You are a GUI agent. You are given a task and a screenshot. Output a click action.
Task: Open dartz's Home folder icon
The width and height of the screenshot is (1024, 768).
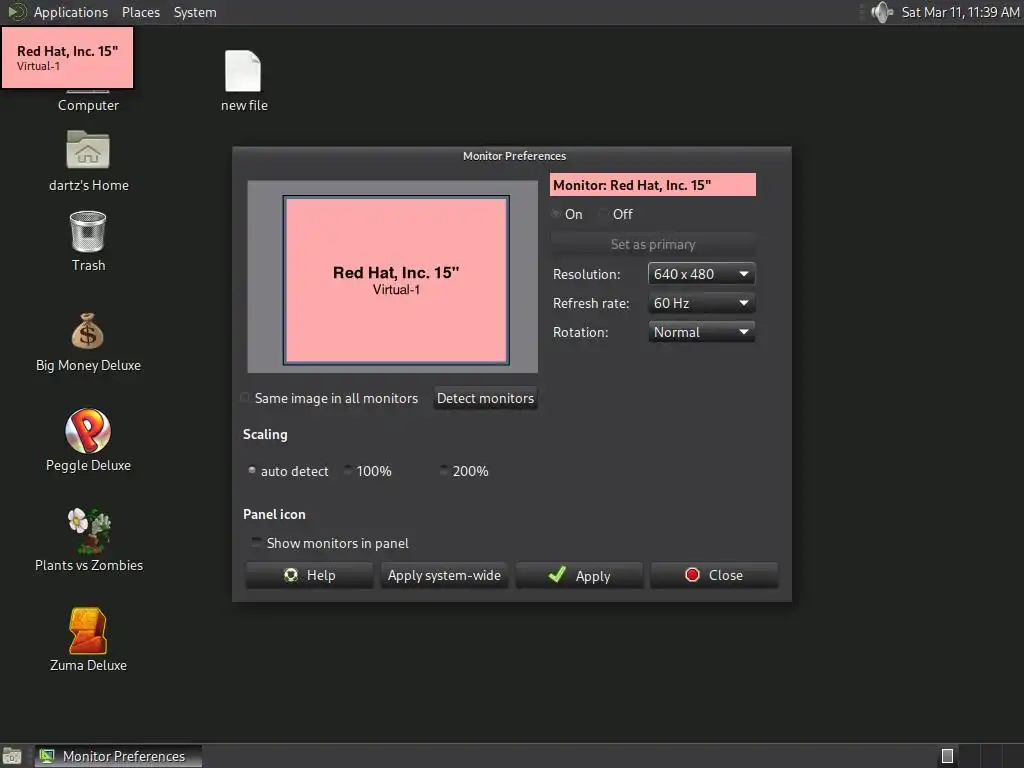88,150
